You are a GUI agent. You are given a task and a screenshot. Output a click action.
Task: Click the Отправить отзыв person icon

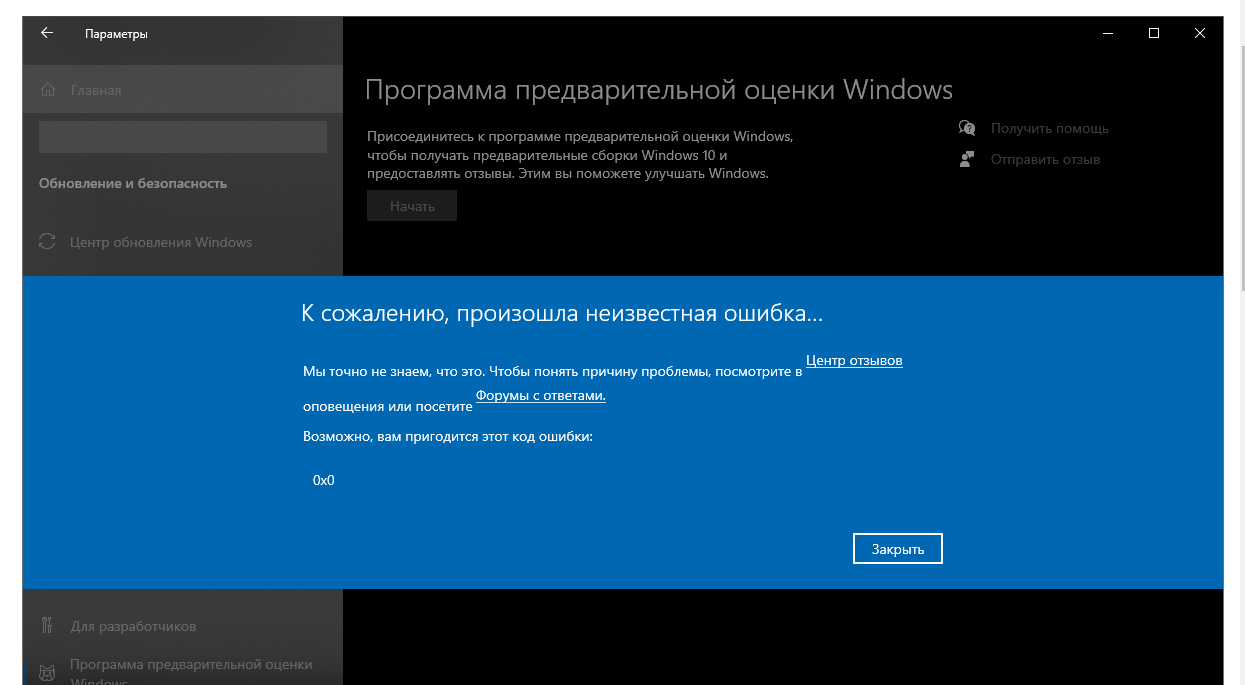pyautogui.click(x=967, y=159)
